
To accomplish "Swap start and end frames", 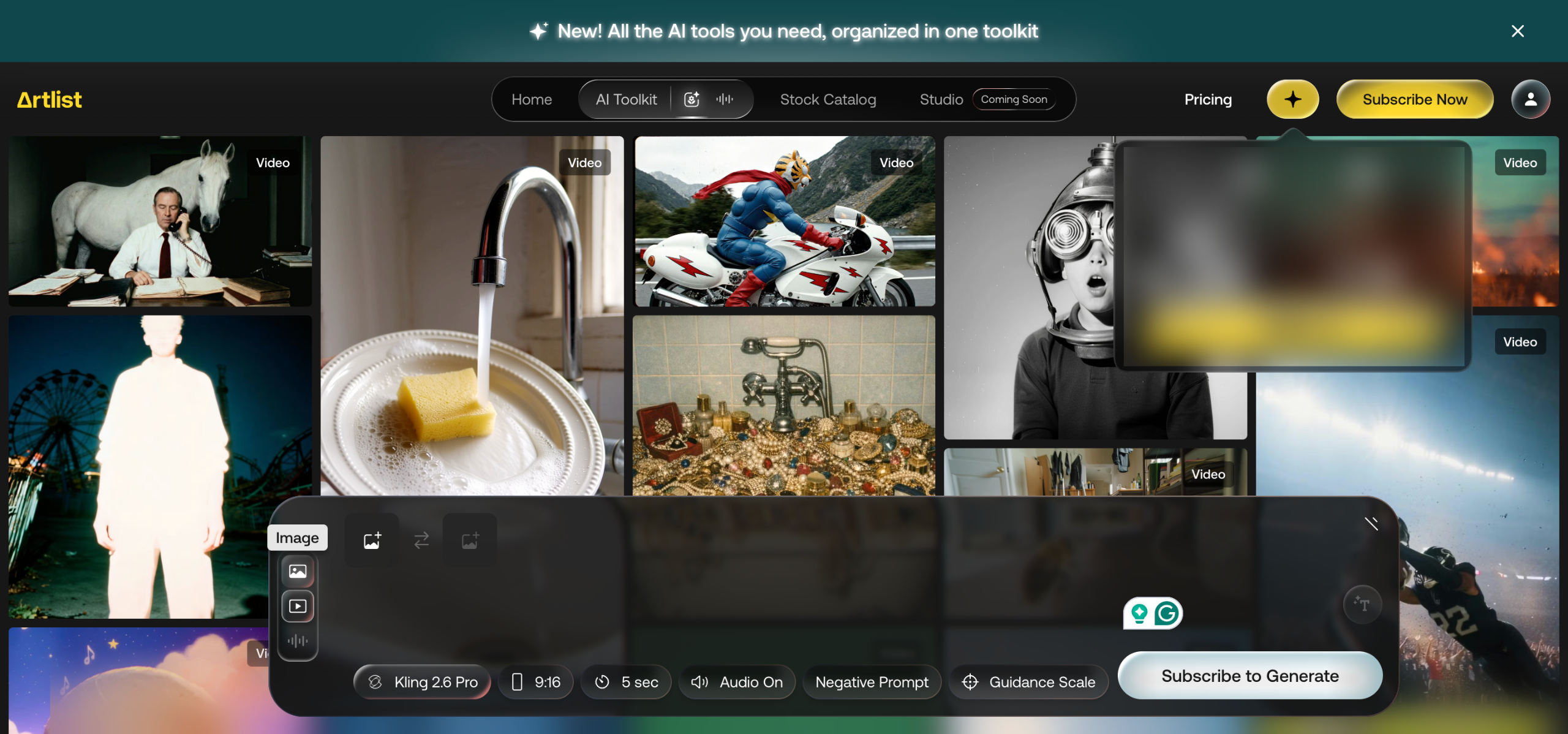I will pos(421,540).
